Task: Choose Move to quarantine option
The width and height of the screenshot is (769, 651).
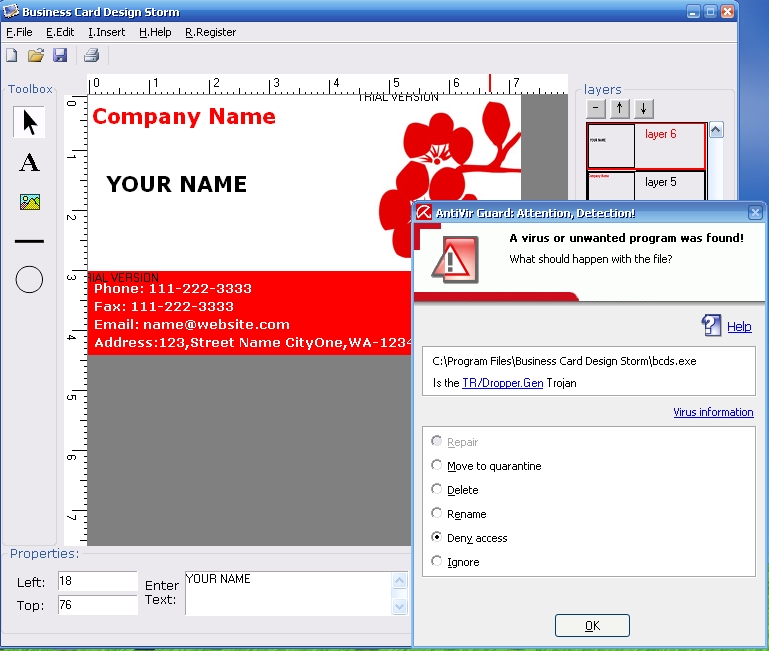Action: pyautogui.click(x=436, y=465)
